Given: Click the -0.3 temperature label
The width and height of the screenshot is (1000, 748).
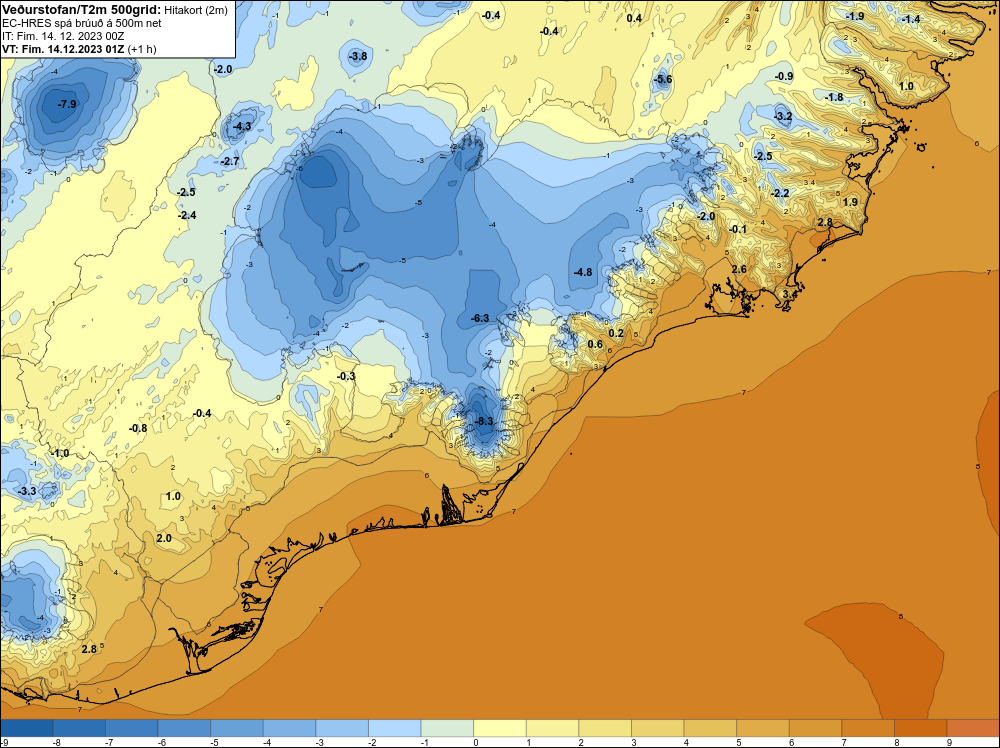Looking at the screenshot, I should pos(346,376).
